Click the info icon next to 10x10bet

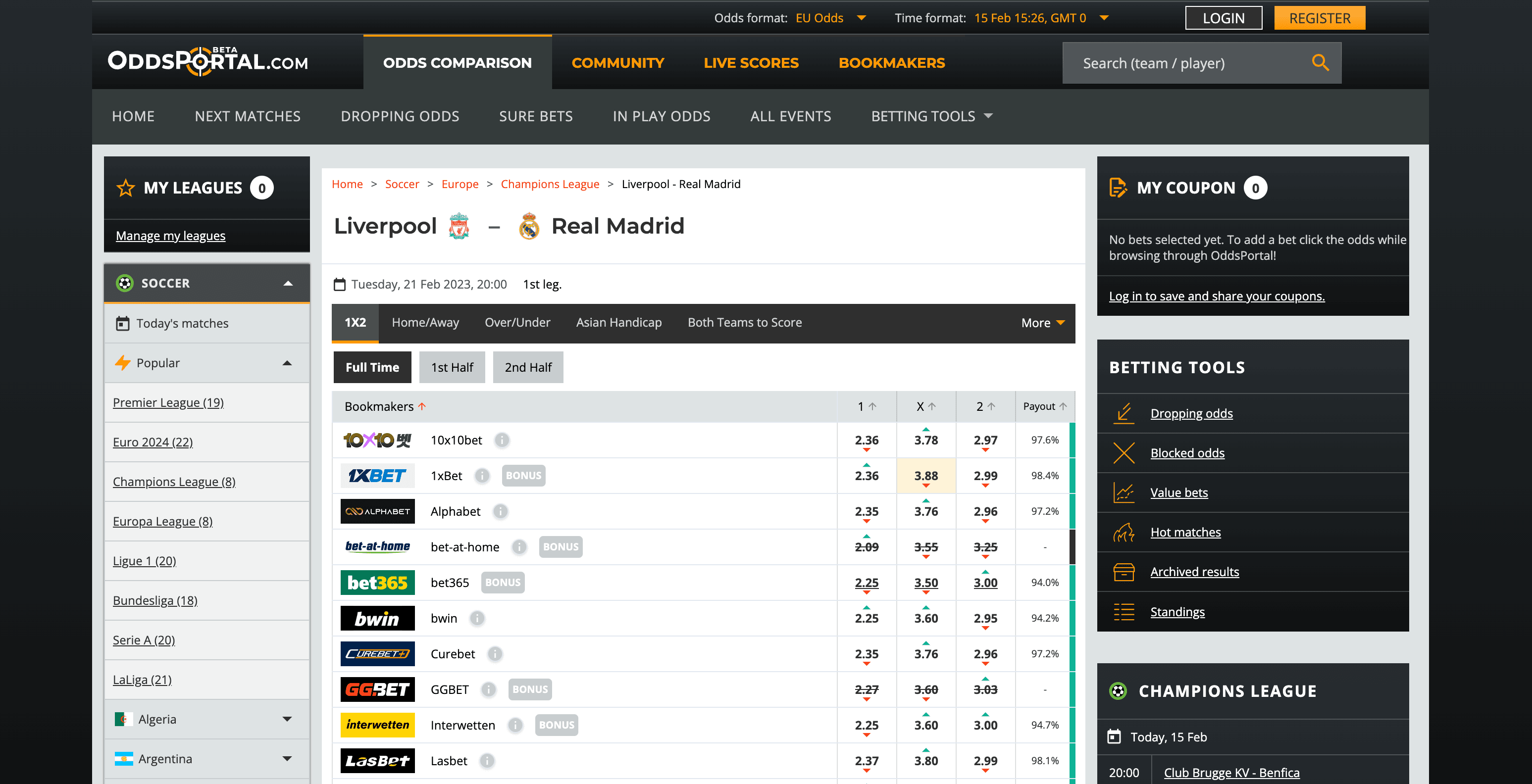(502, 440)
